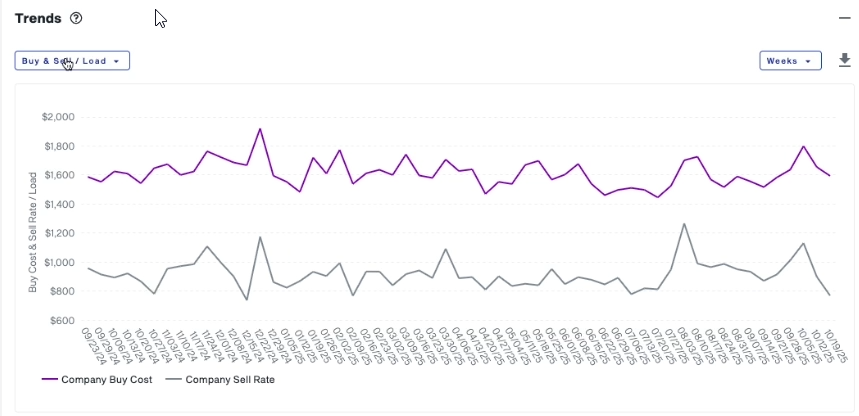Viewport: 859px width, 416px height.
Task: Click the purple line marker in the legend
Action: tap(50, 380)
